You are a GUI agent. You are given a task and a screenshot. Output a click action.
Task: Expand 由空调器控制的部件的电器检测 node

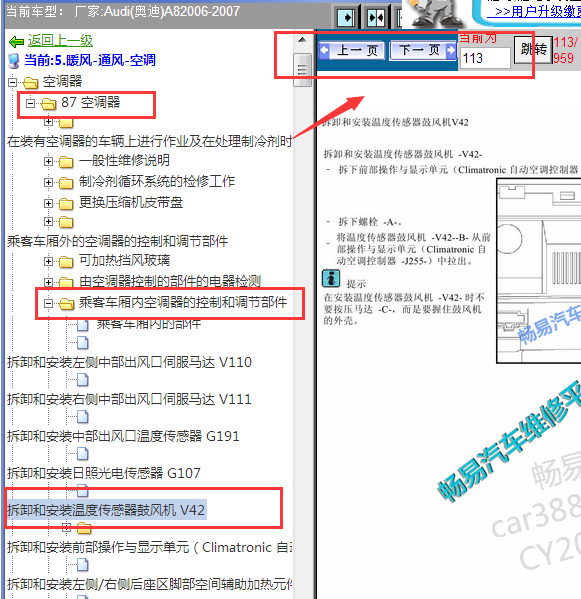point(48,282)
